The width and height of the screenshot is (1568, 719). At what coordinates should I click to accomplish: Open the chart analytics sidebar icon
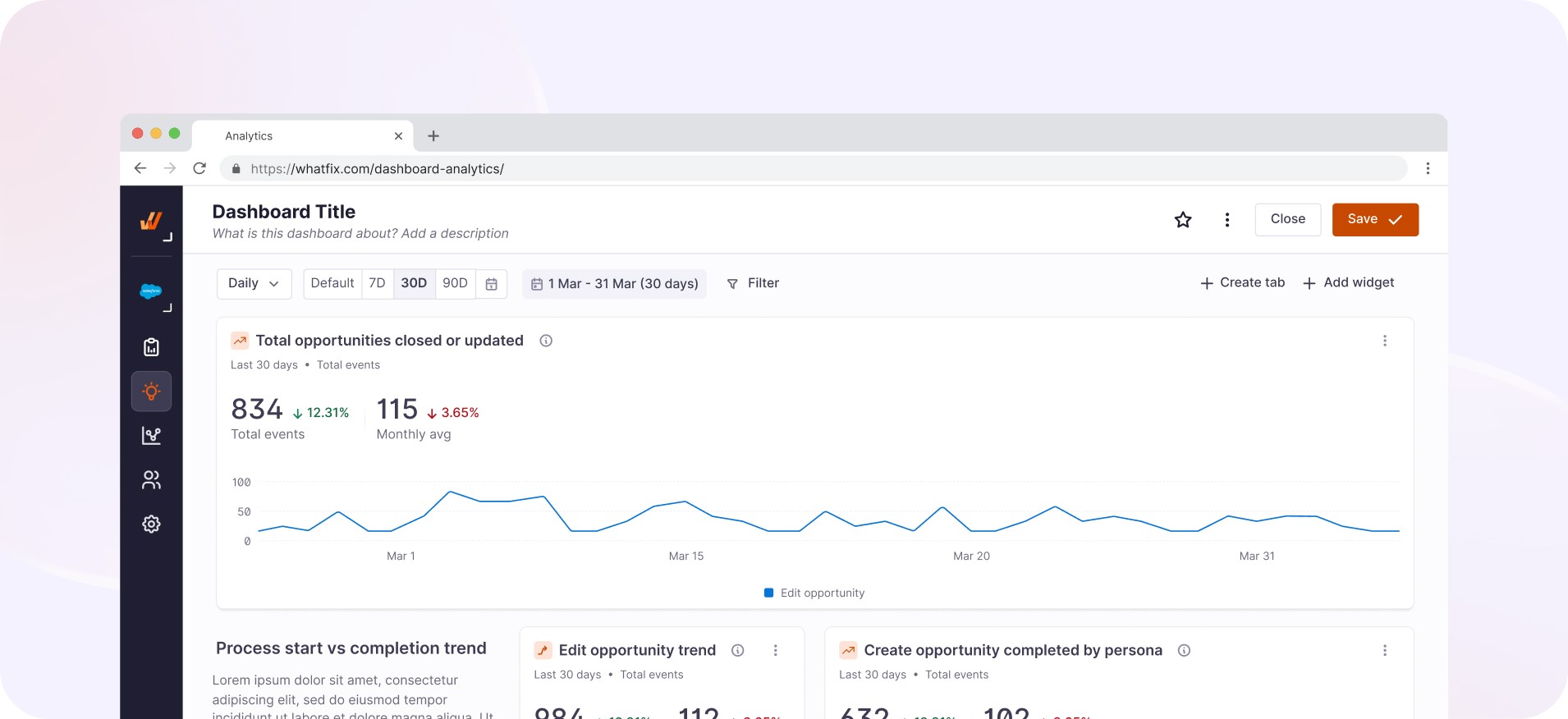[x=151, y=436]
